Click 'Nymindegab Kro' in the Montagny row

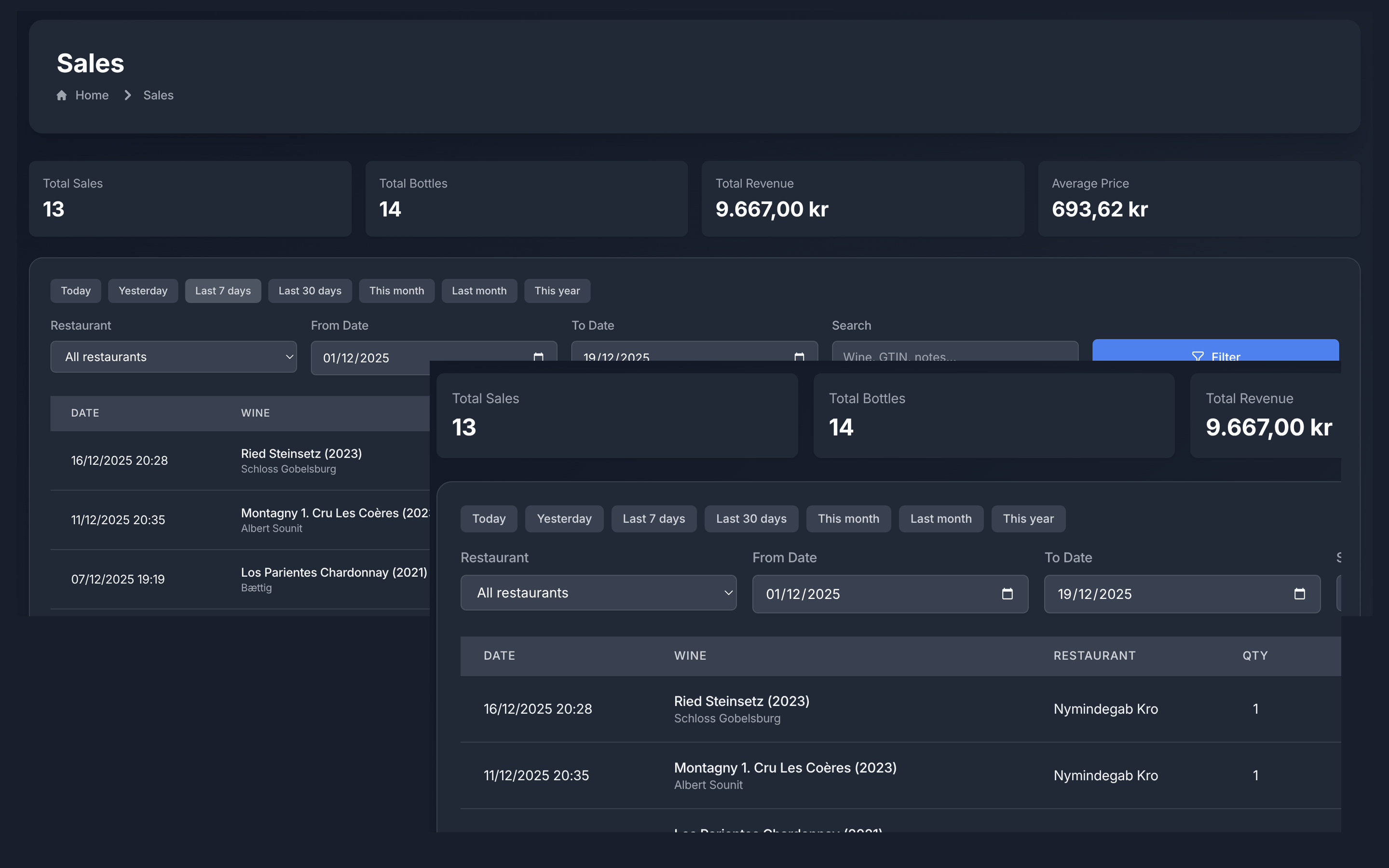[x=1105, y=775]
